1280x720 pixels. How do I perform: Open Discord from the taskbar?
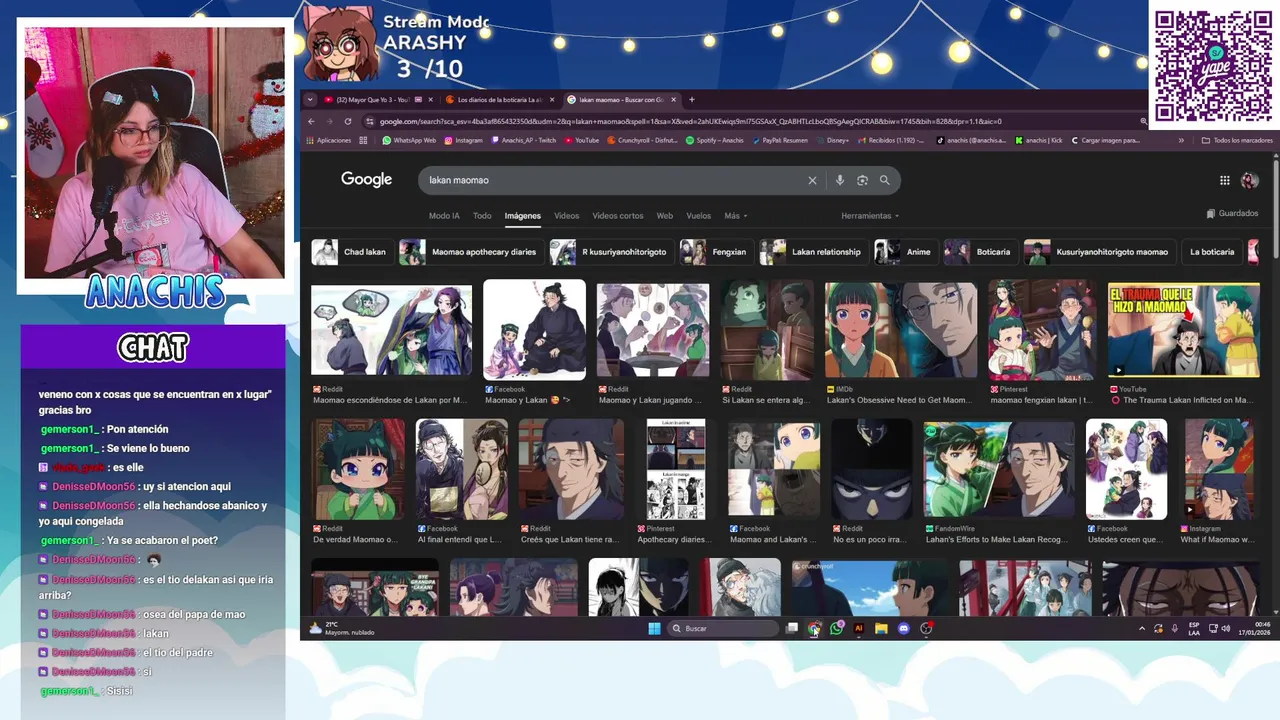(x=904, y=628)
